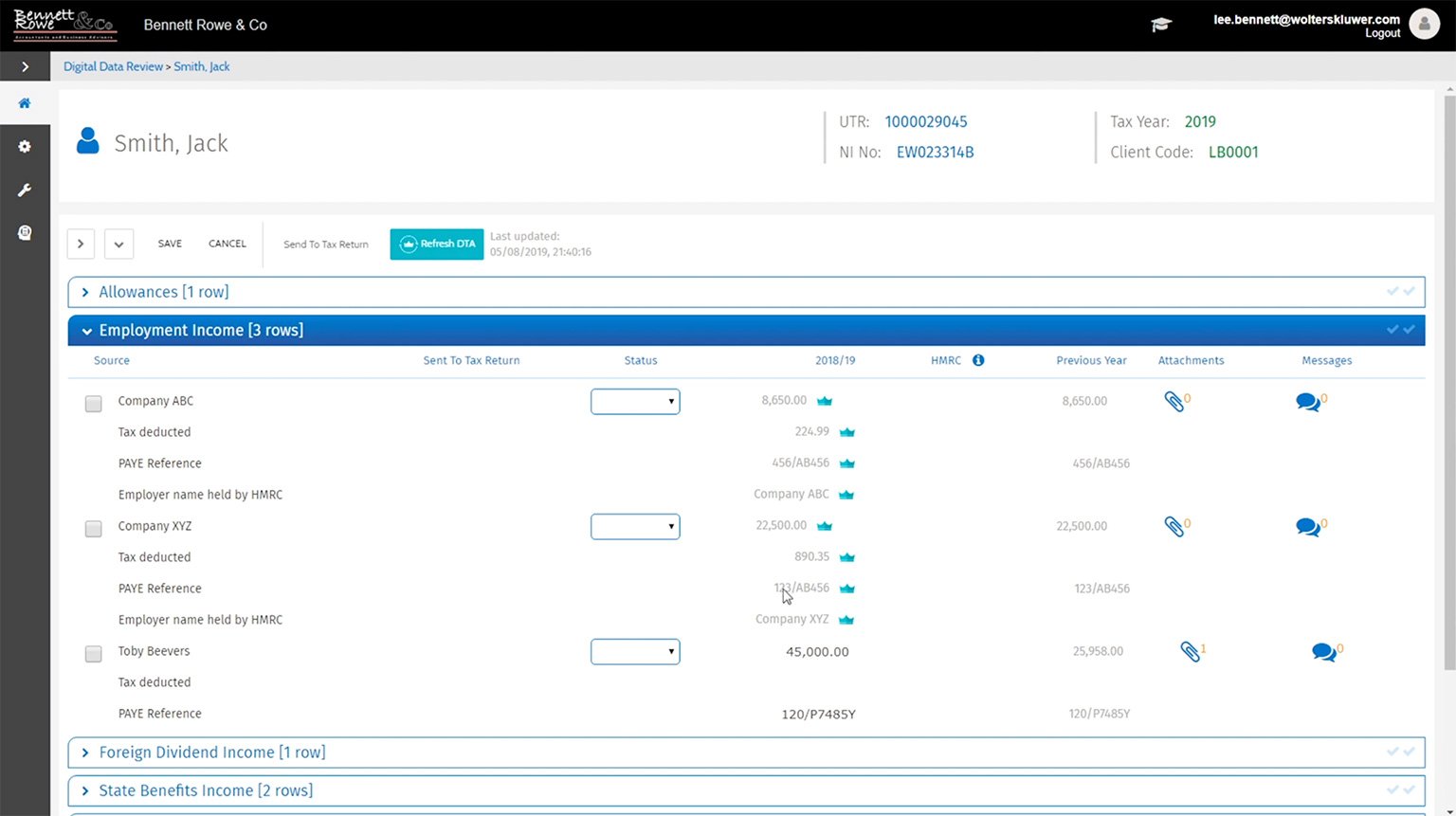Viewport: 1456px width, 816px height.
Task: Expand Foreign Dividend Income [1 row] section
Action: [746, 753]
